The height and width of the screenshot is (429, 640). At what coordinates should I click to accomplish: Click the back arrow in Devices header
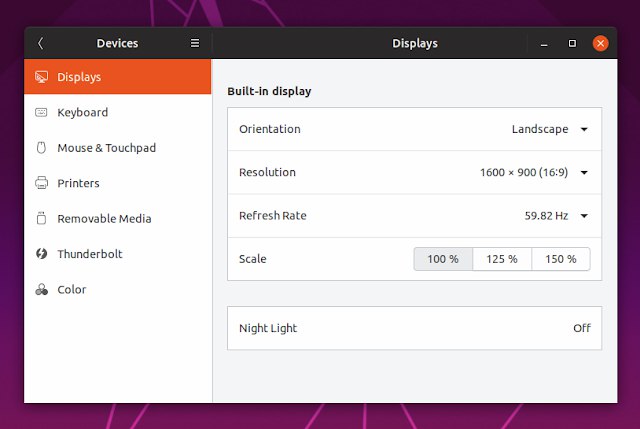click(x=40, y=43)
